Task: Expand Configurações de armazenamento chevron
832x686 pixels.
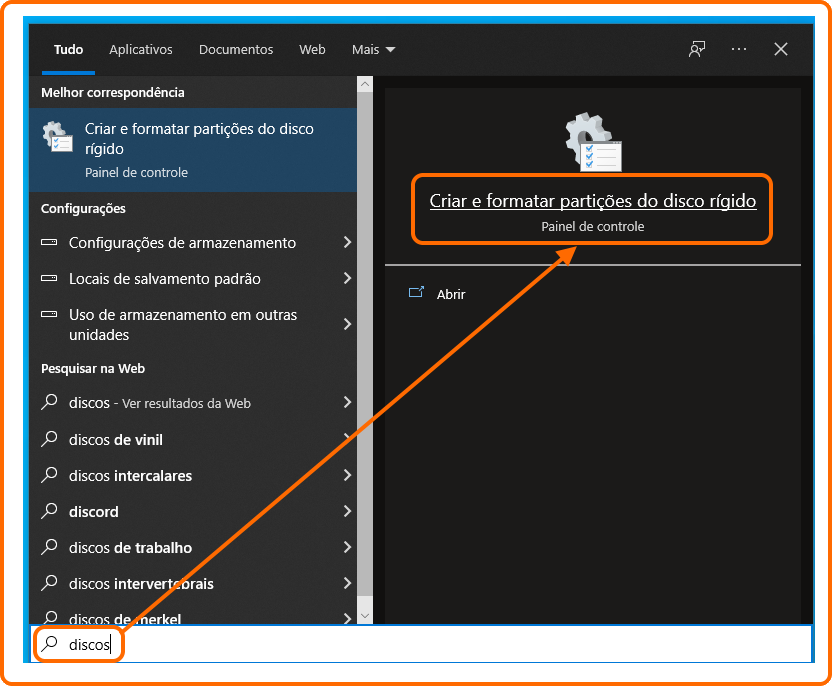Action: click(x=347, y=242)
